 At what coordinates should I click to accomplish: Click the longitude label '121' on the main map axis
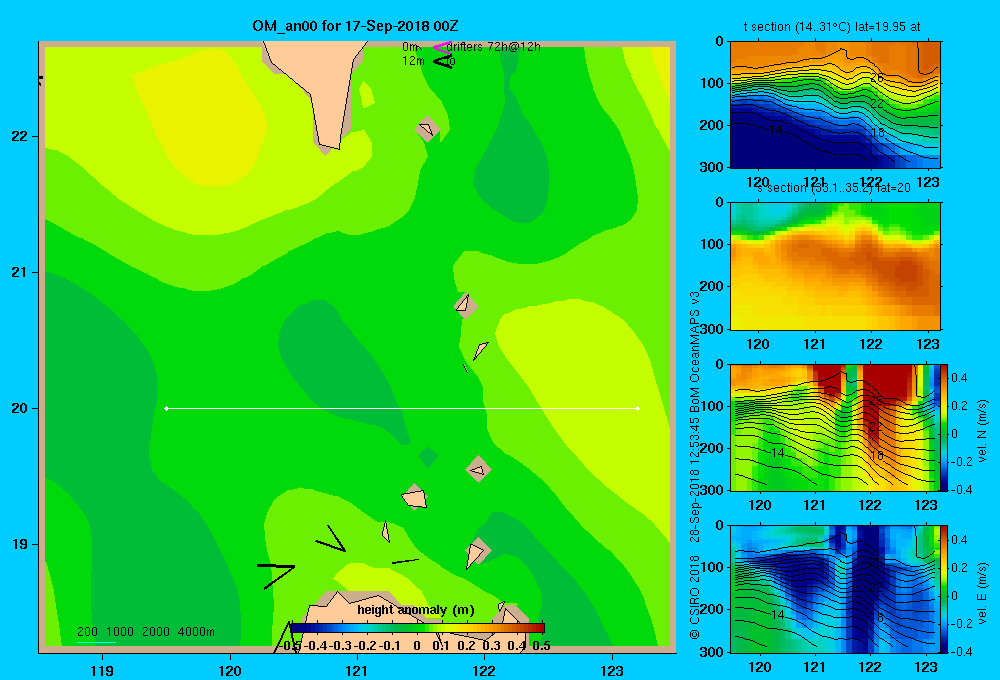[357, 670]
